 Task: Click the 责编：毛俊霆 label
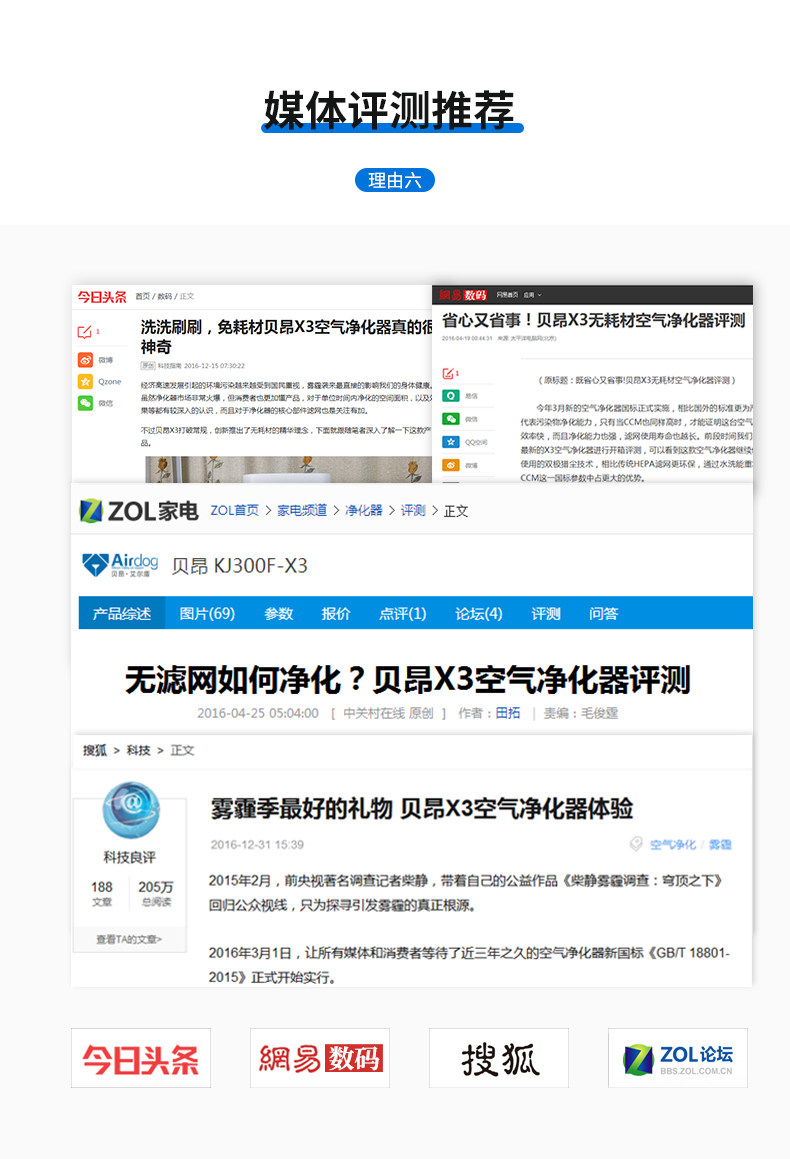(x=581, y=713)
